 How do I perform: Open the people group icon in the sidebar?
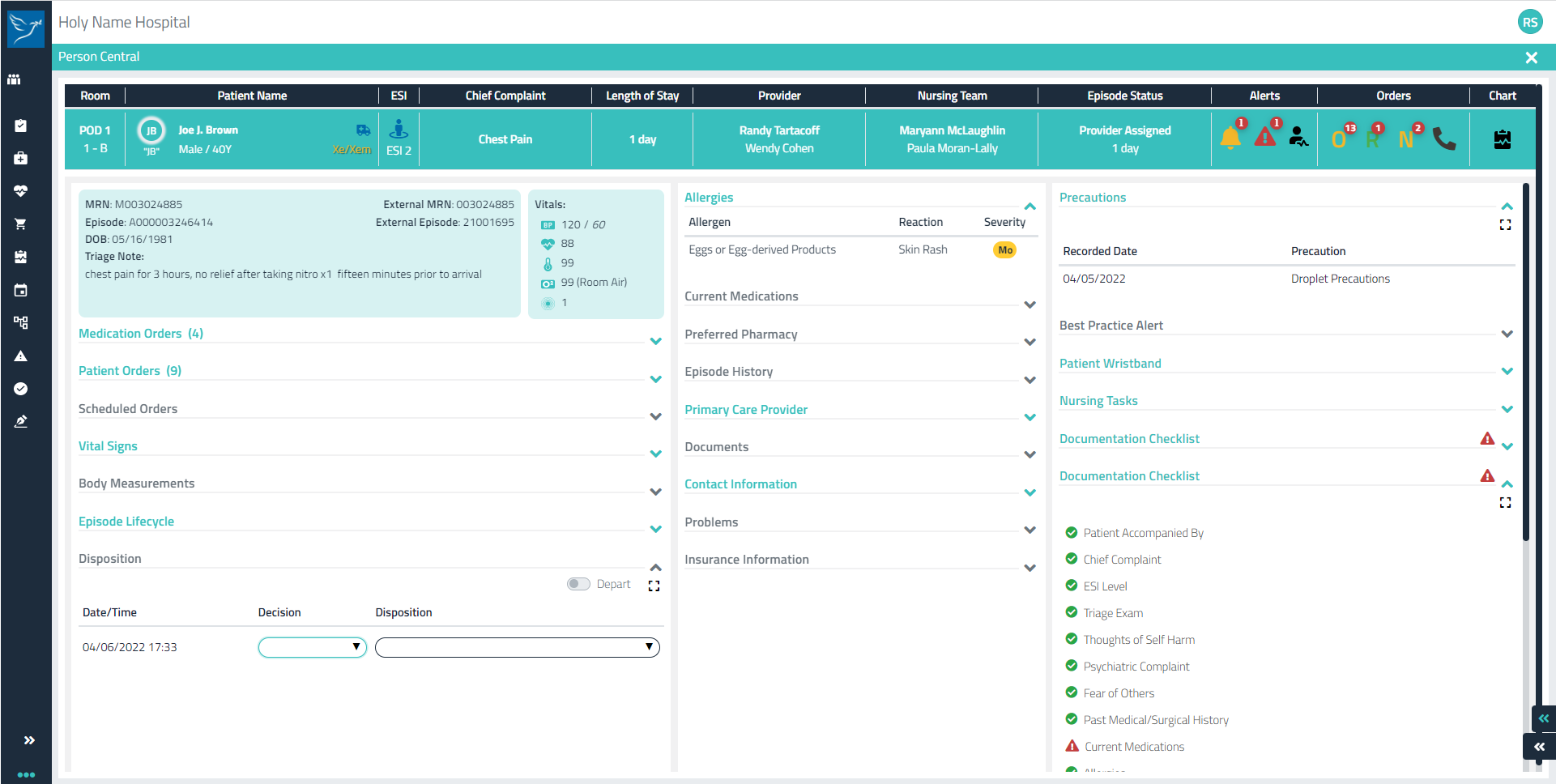tap(14, 79)
